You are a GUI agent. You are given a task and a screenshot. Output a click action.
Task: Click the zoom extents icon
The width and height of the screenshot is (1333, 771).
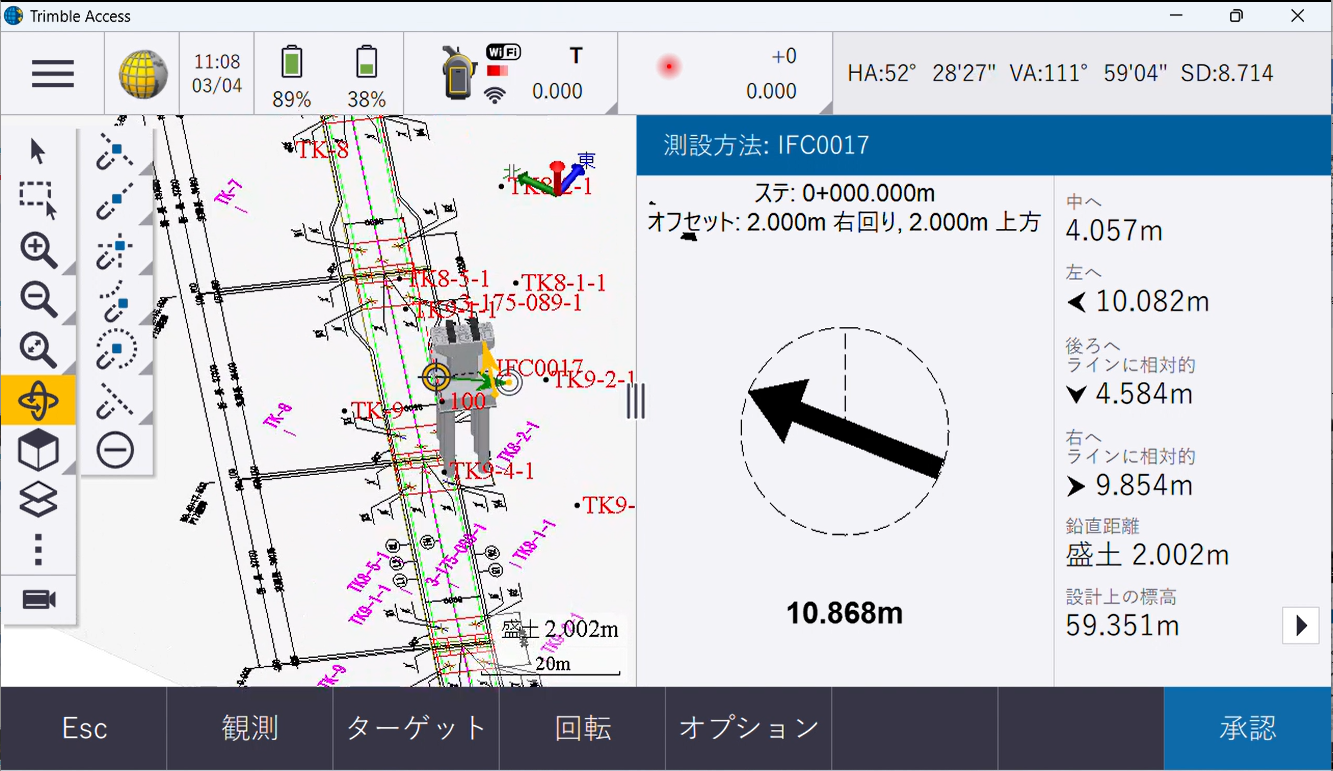pyautogui.click(x=38, y=350)
